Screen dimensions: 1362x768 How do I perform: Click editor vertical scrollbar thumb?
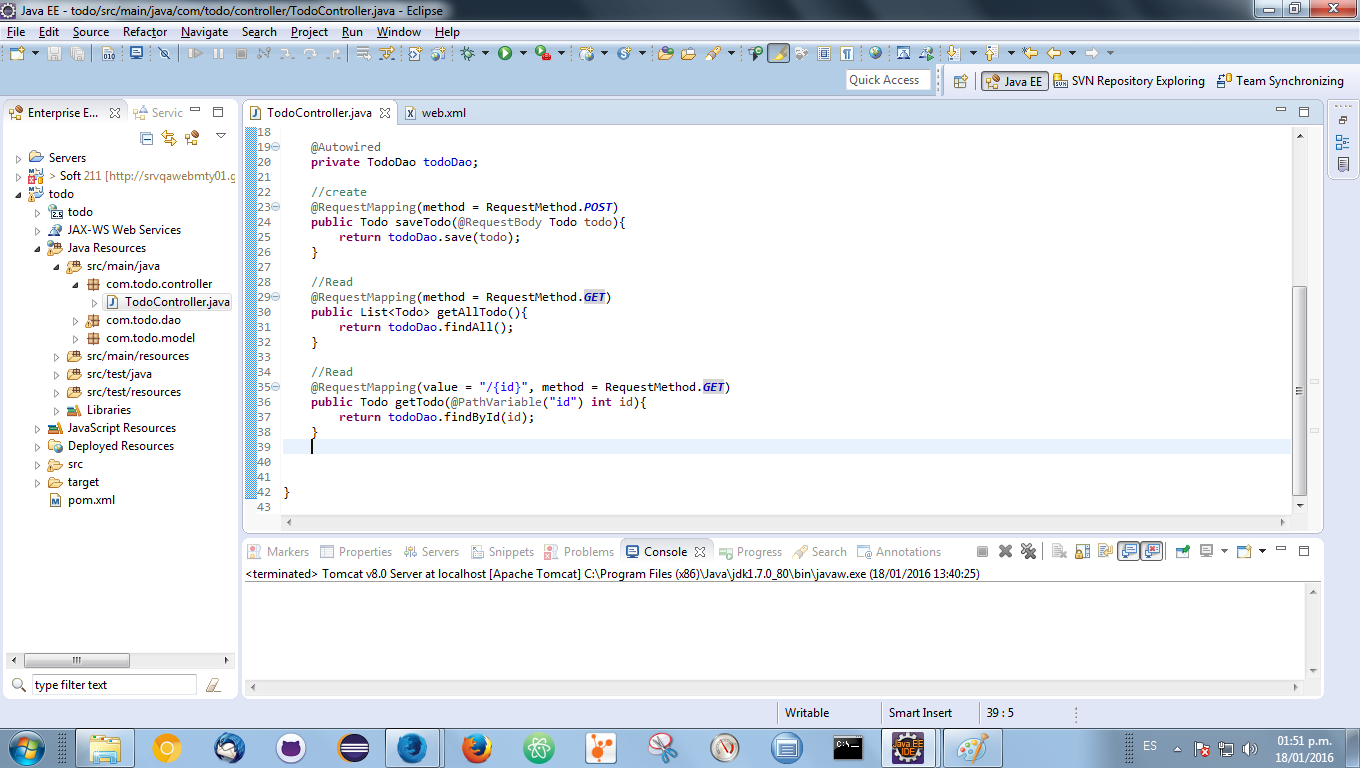(1299, 390)
